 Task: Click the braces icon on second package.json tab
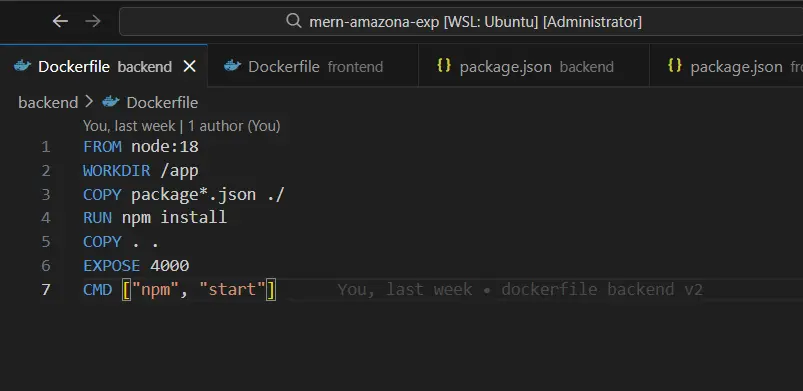pyautogui.click(x=675, y=66)
